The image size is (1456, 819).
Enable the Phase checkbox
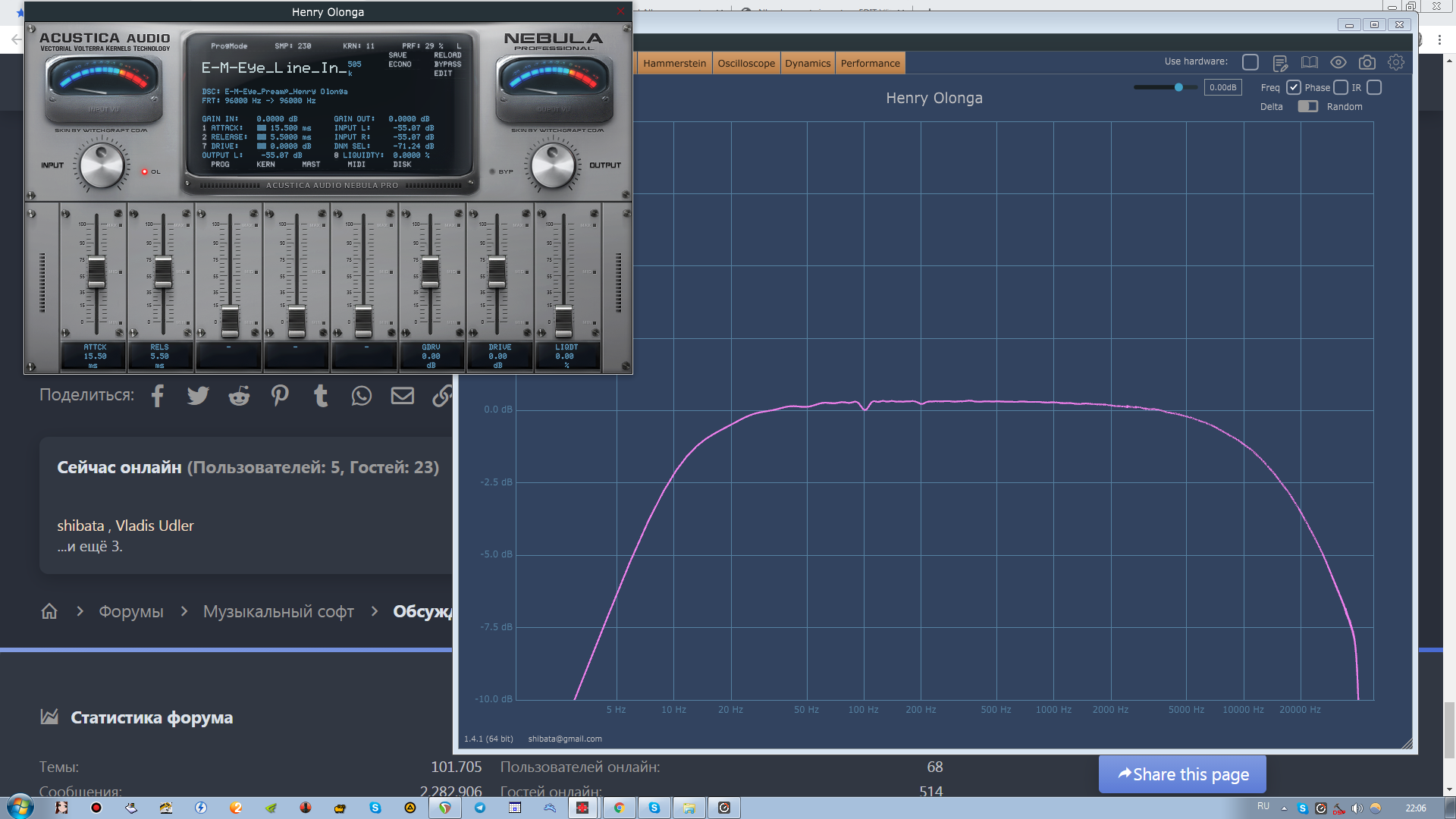pos(1341,87)
